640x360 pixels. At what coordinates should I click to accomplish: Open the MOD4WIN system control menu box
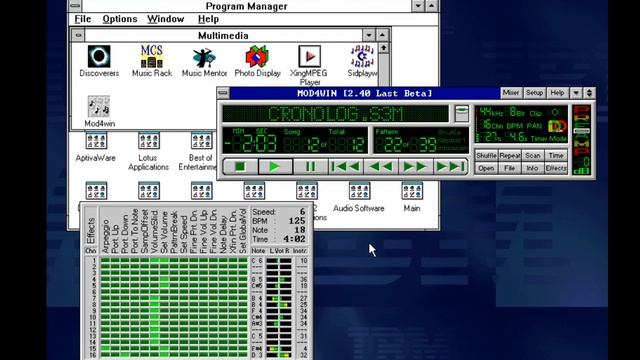click(x=223, y=93)
